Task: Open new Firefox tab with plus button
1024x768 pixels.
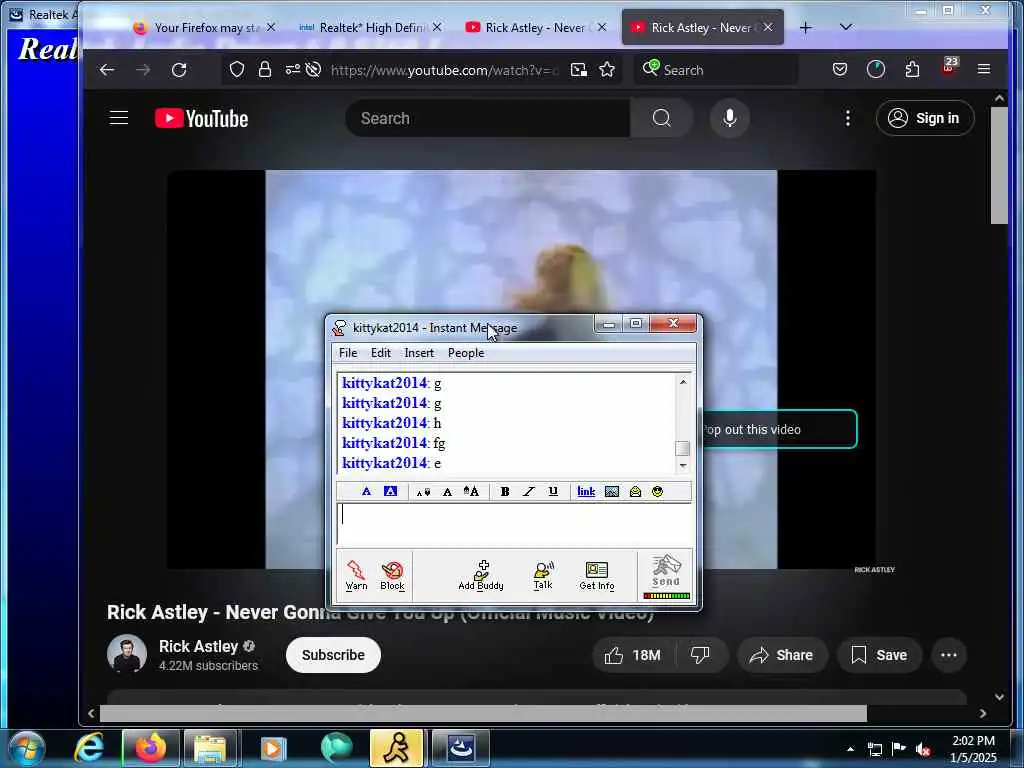Action: click(x=805, y=27)
